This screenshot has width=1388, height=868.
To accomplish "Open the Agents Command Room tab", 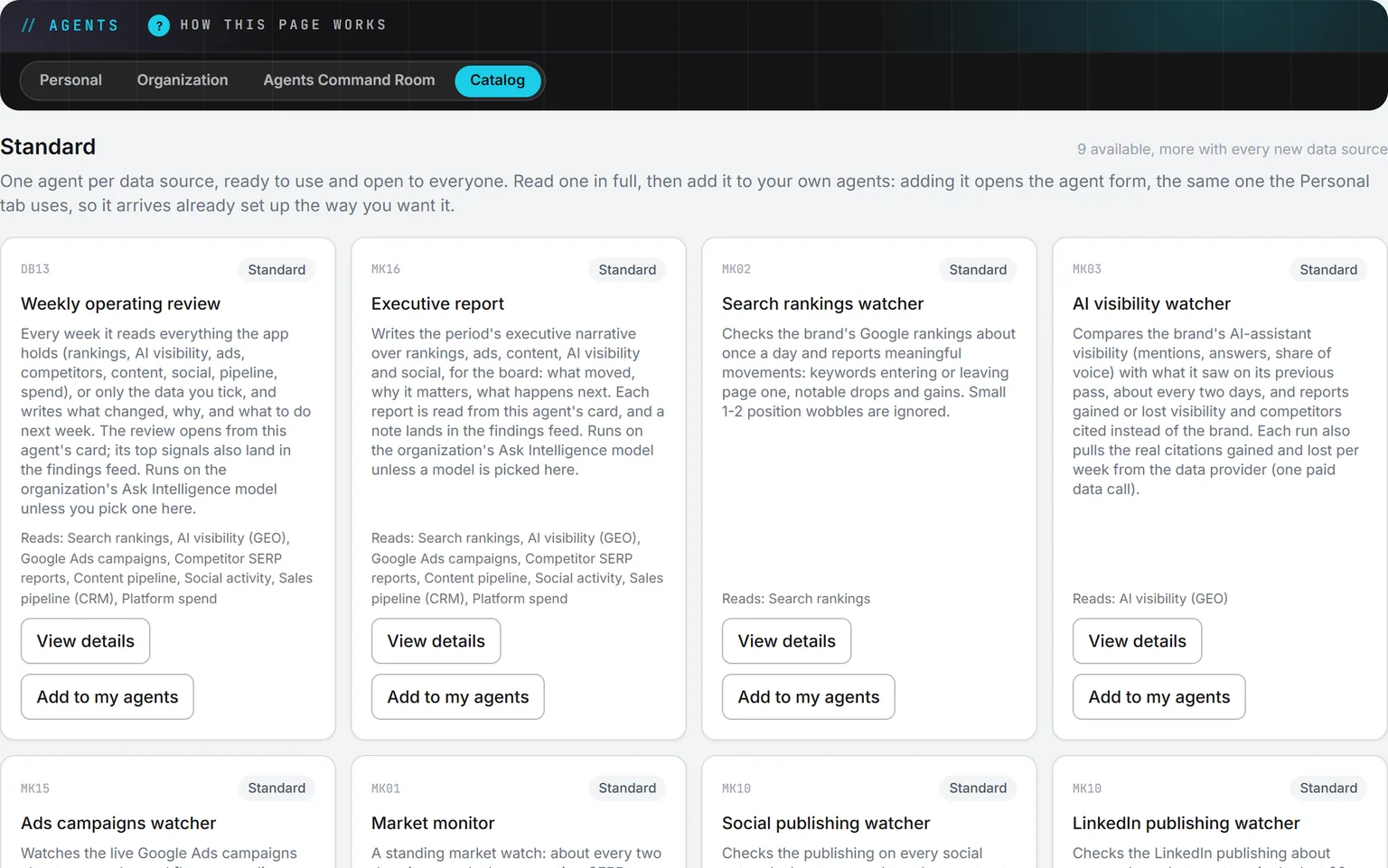I will [349, 80].
